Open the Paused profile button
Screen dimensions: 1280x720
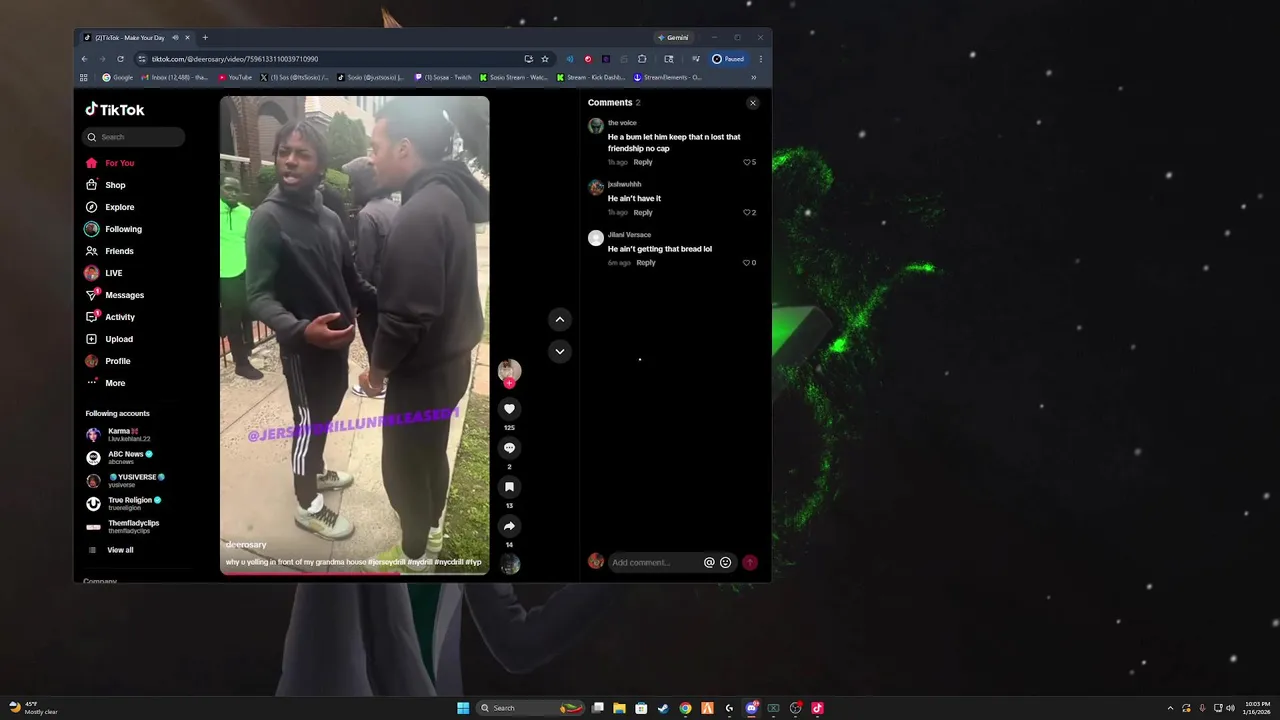(x=728, y=59)
